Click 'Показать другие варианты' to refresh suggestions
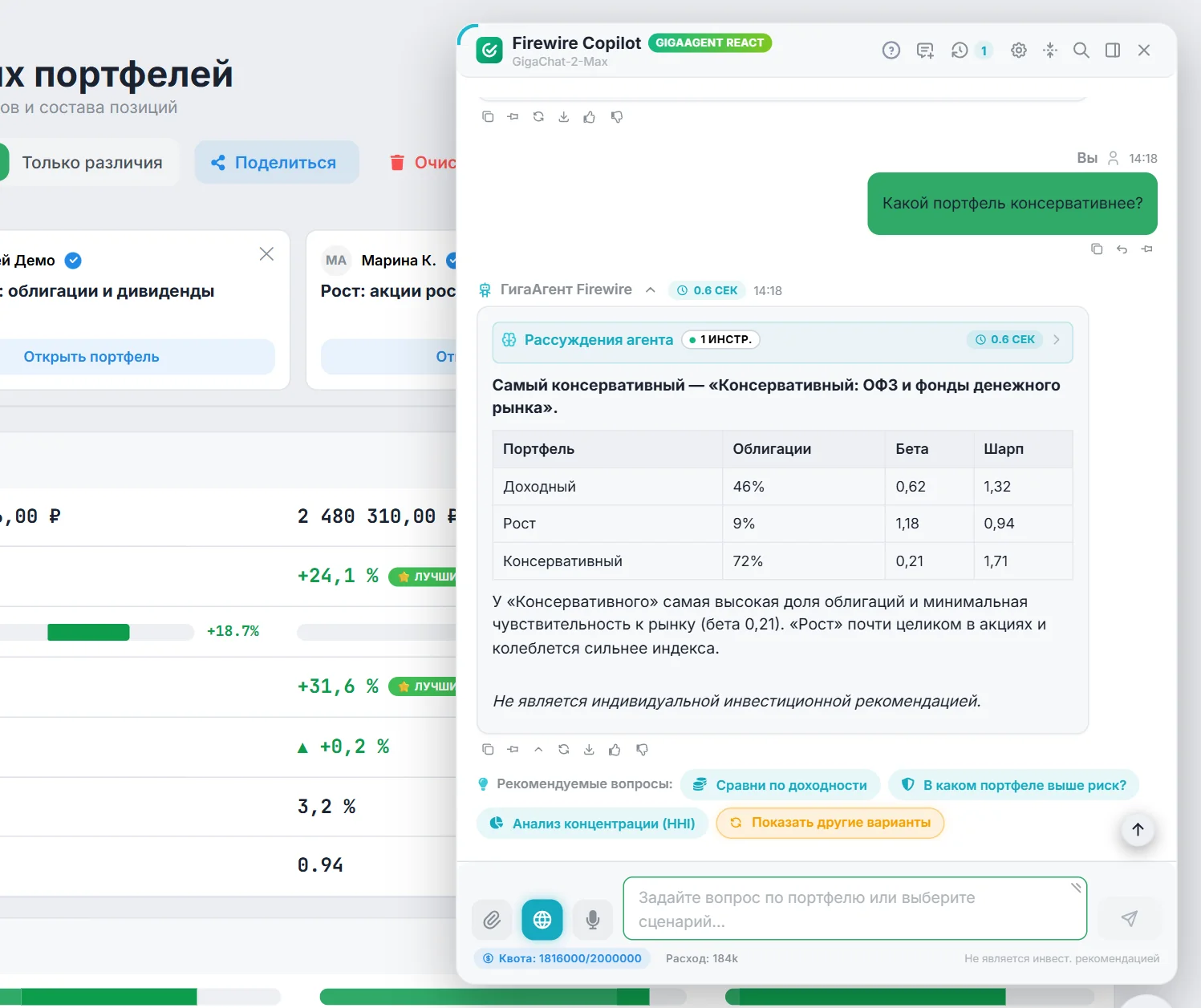The width and height of the screenshot is (1201, 1008). coord(830,823)
